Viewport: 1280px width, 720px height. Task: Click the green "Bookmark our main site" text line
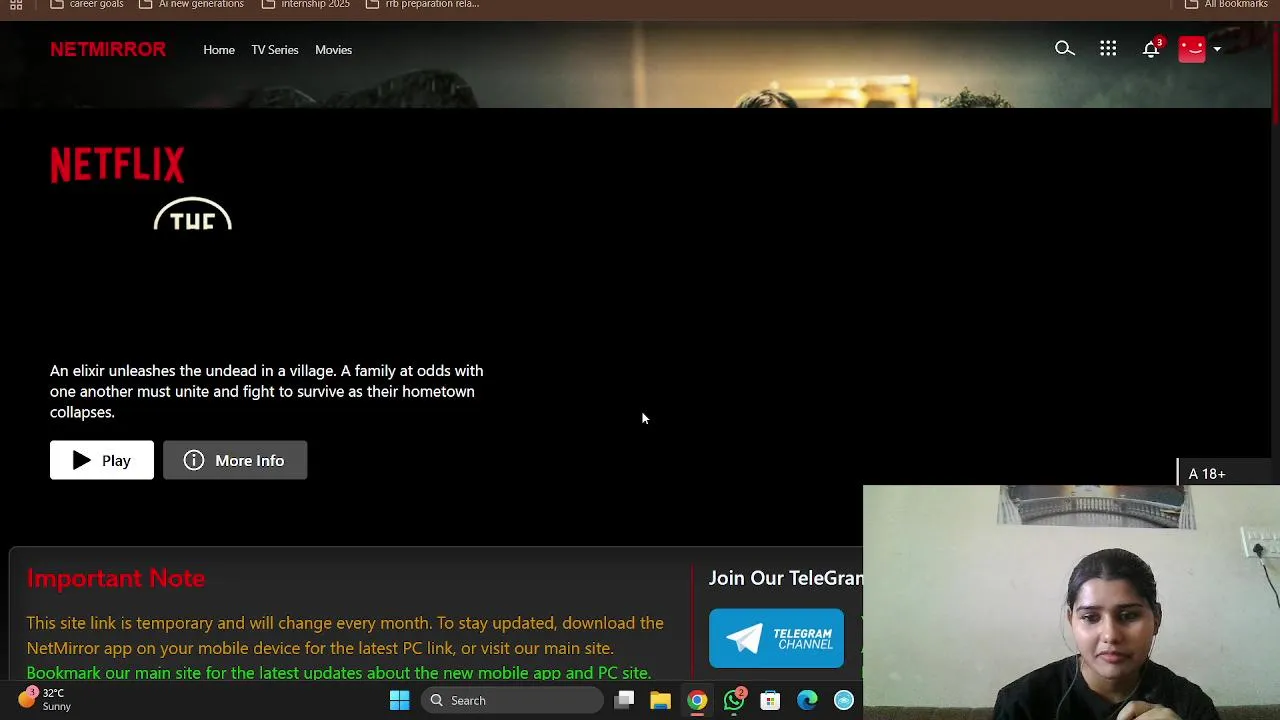[x=339, y=673]
